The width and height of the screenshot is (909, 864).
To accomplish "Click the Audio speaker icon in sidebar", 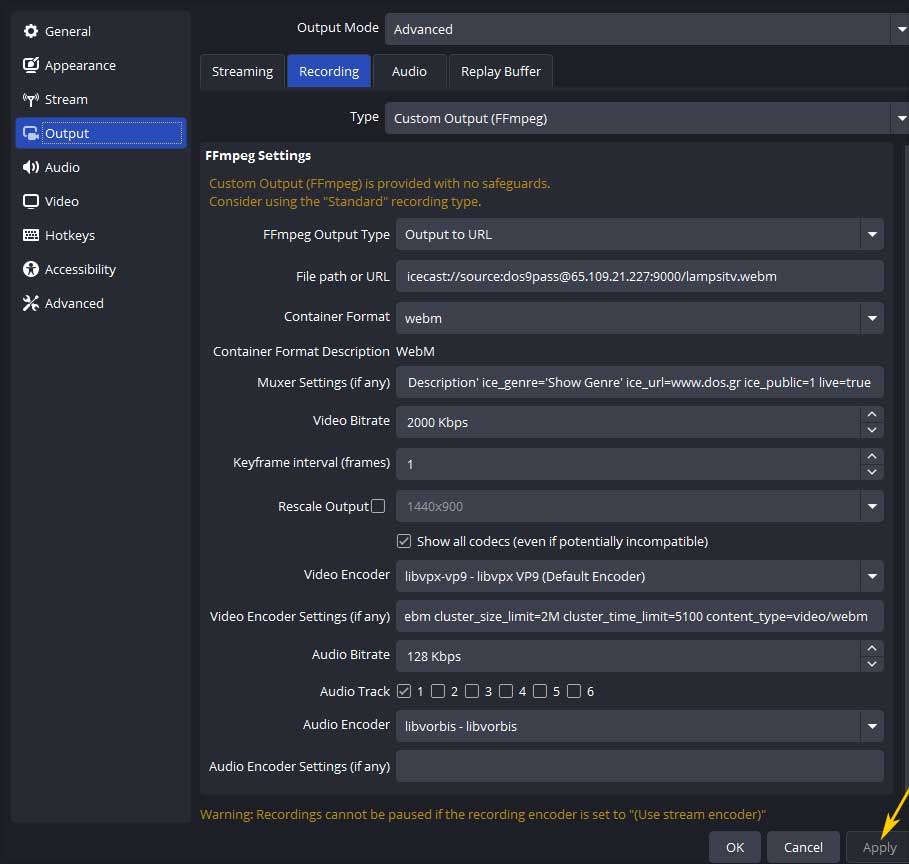I will click(31, 167).
